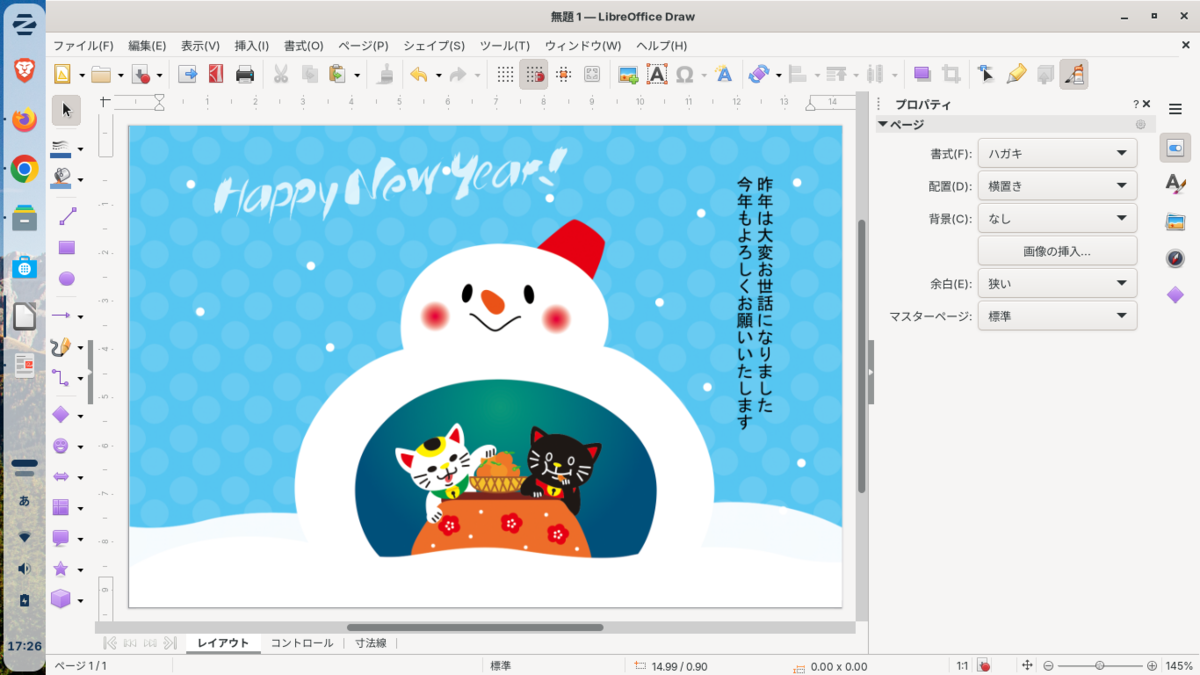Viewport: 1200px width, 675px height.
Task: Click the Open folder icon
Action: (101, 74)
